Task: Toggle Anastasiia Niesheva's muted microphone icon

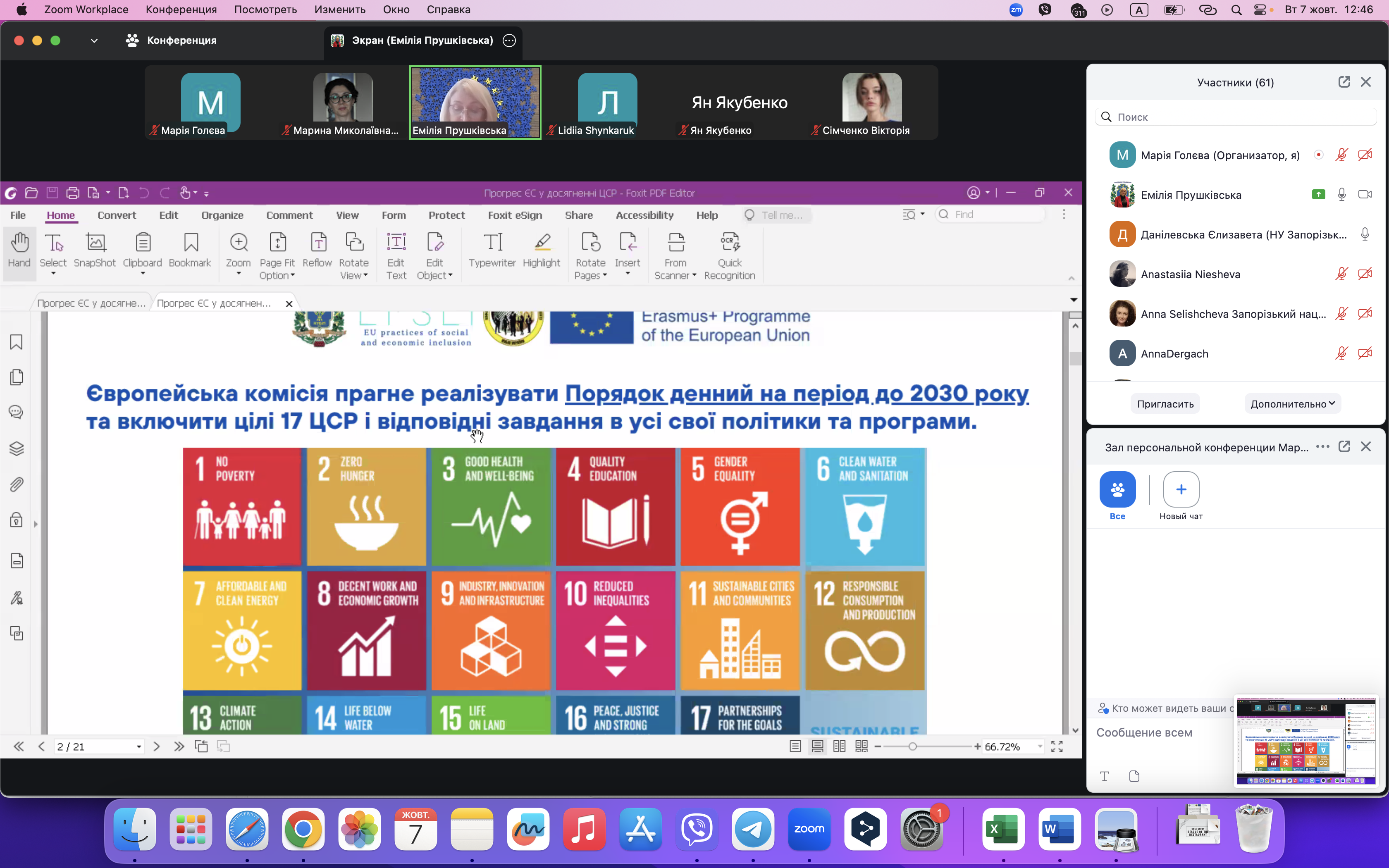Action: click(1341, 274)
